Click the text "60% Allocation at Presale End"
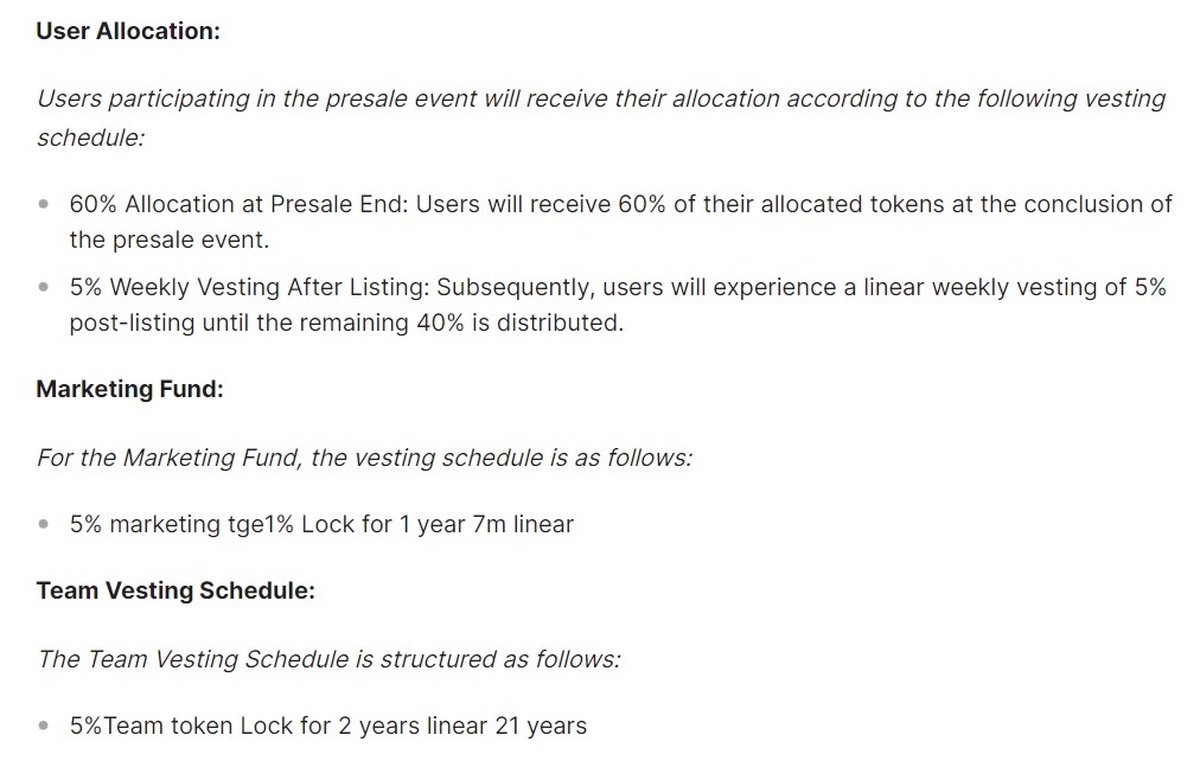Viewport: 1200px width, 767px height. tap(238, 205)
